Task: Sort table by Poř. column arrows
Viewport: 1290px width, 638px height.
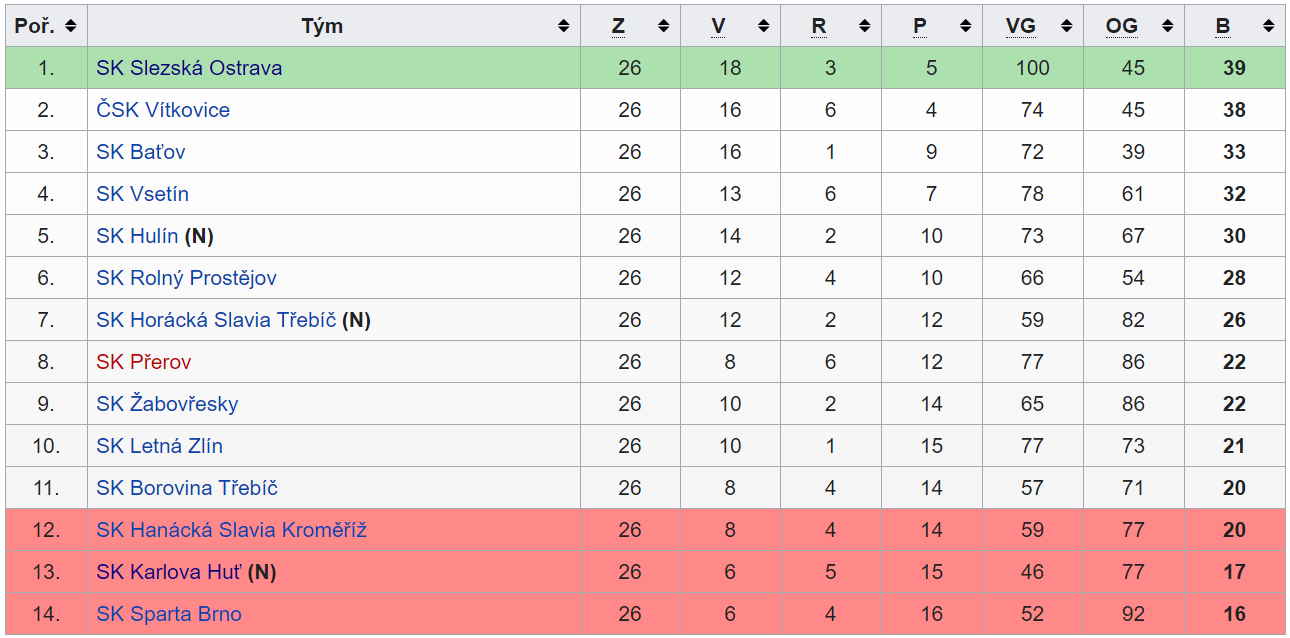Action: pos(71,26)
